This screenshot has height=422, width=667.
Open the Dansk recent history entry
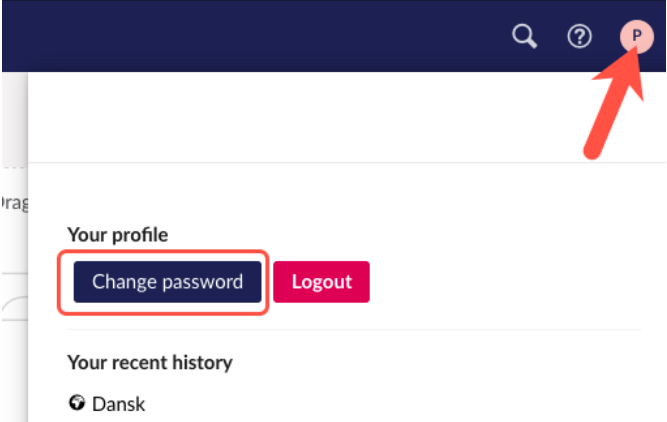click(107, 403)
